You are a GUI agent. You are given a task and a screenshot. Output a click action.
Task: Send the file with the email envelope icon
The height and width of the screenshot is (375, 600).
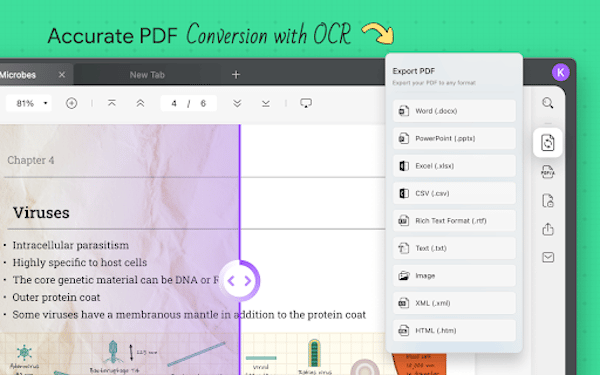tap(548, 257)
